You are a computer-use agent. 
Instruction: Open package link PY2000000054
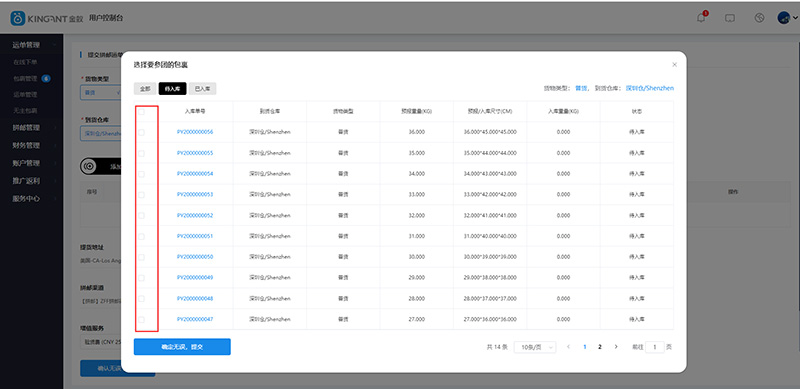[195, 174]
